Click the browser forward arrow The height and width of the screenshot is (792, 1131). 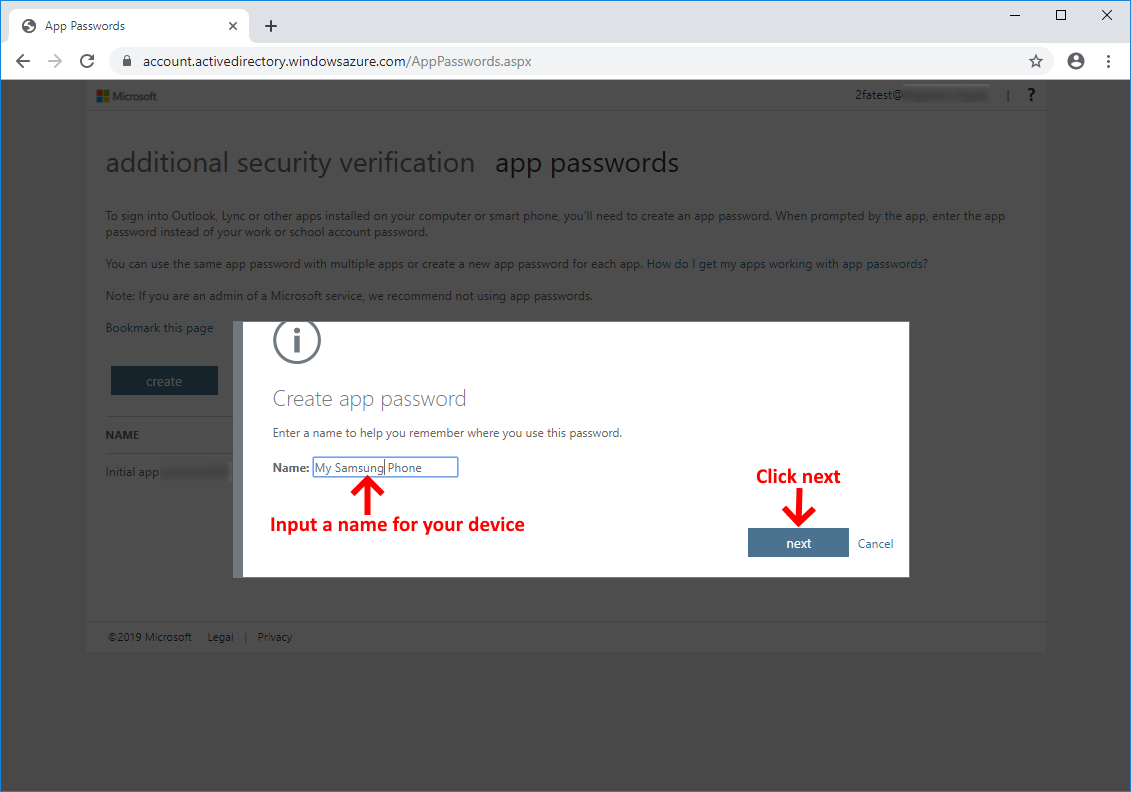click(55, 61)
